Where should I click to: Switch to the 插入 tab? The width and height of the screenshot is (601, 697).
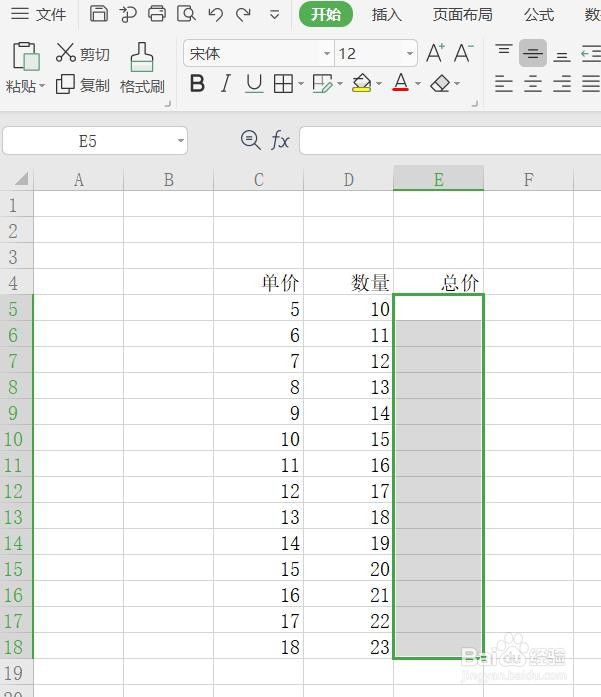(x=387, y=15)
